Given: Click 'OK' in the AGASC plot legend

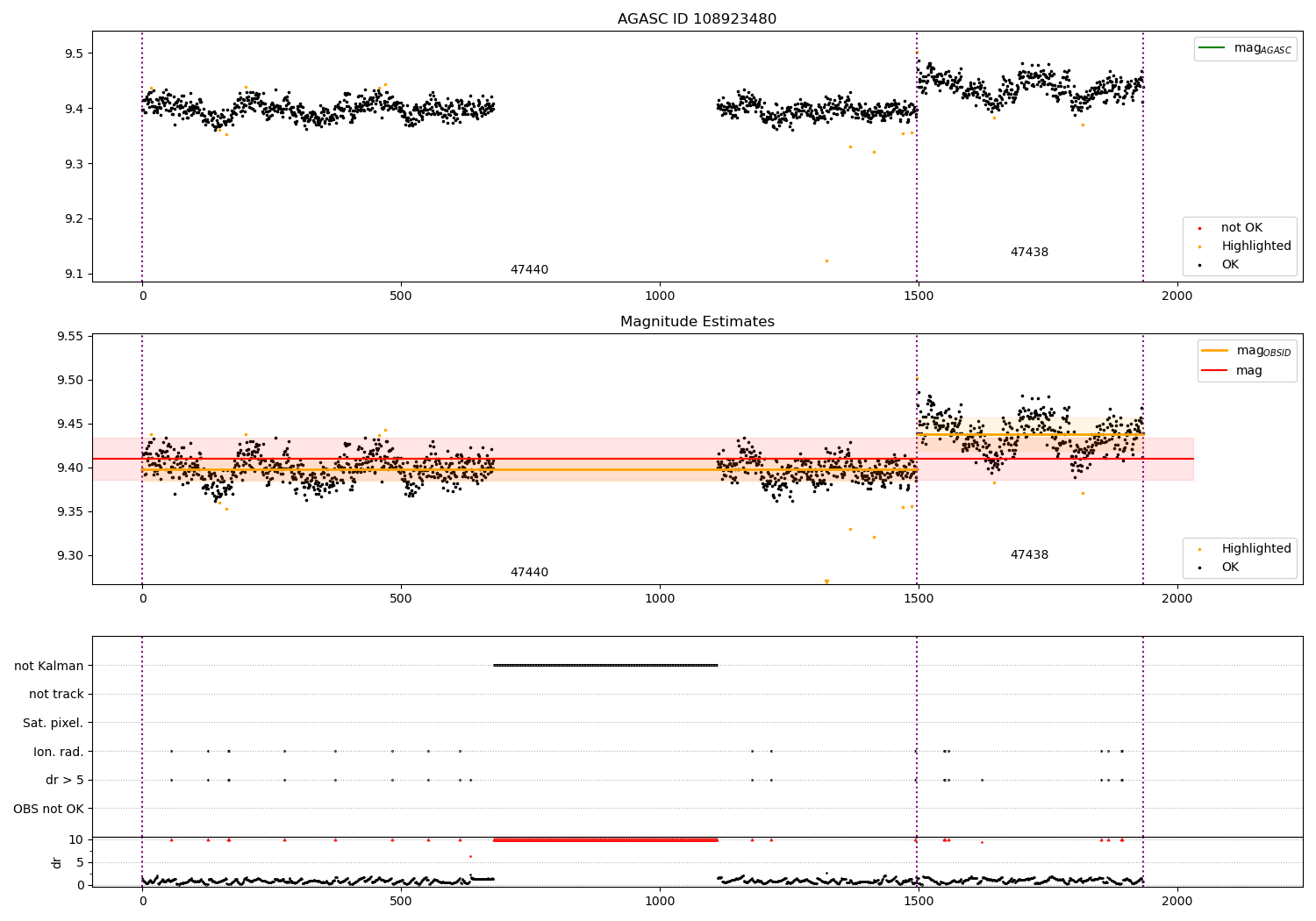Looking at the screenshot, I should click(x=1230, y=265).
